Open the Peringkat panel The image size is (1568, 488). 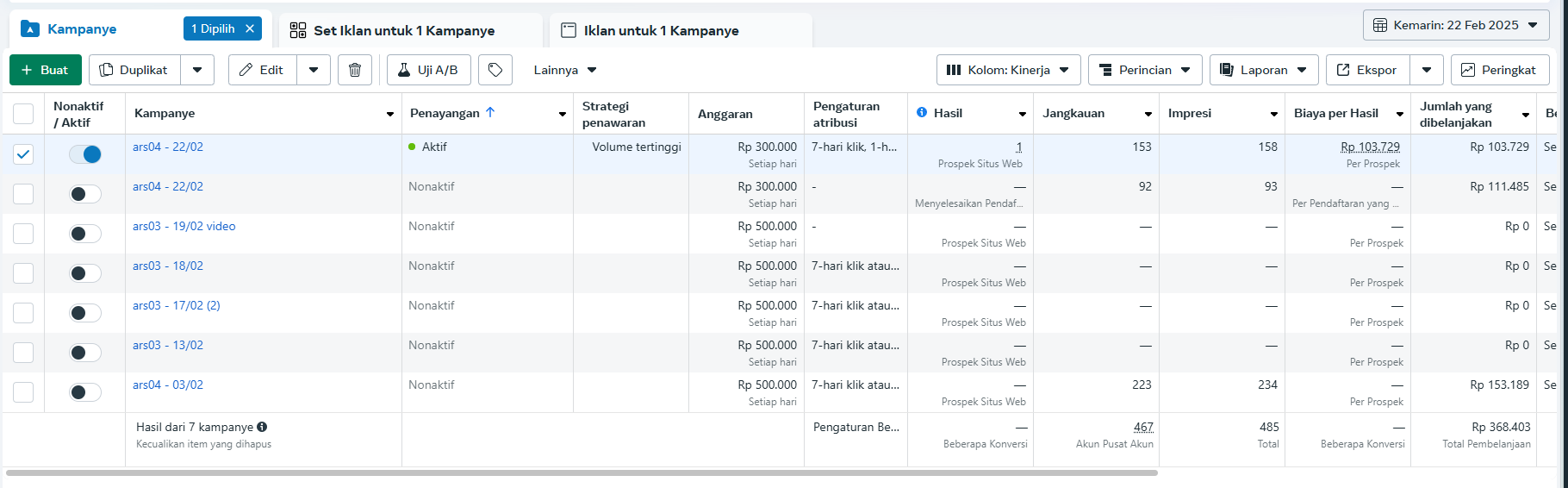pos(1499,70)
